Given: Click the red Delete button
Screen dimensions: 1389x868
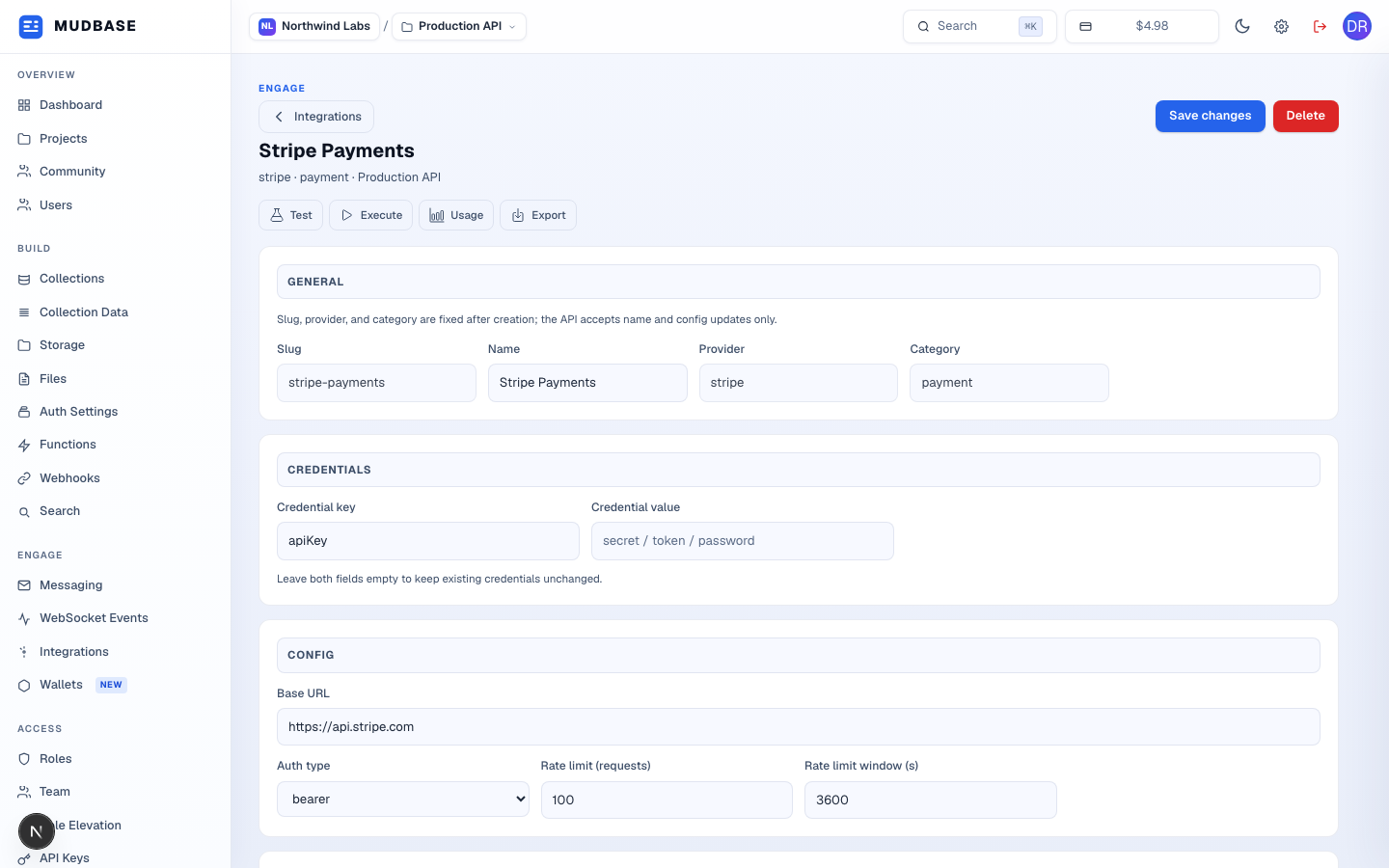Looking at the screenshot, I should point(1306,116).
